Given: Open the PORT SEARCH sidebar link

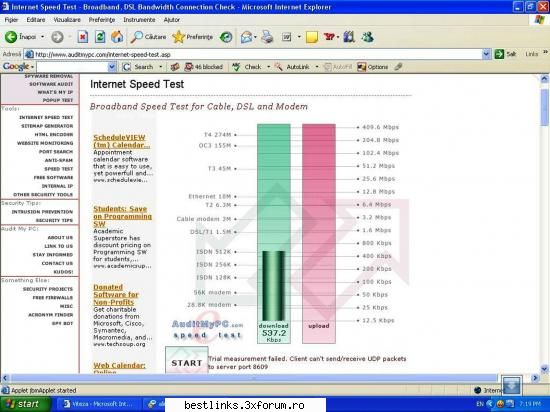Looking at the screenshot, I should [56, 152].
